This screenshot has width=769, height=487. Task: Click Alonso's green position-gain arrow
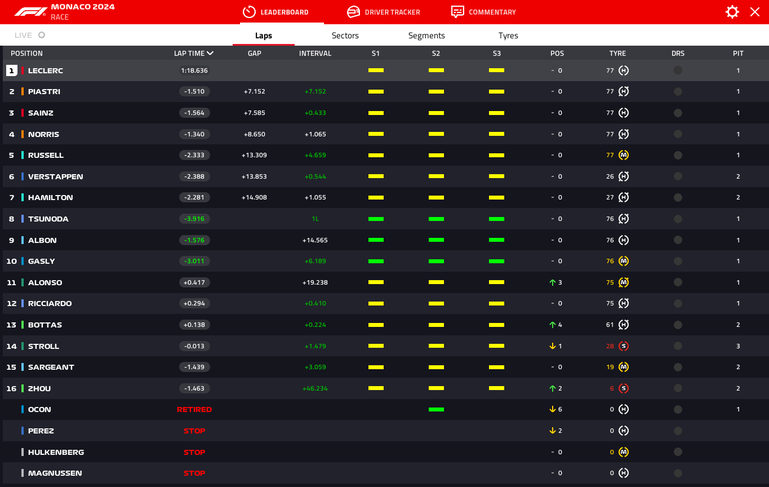552,282
